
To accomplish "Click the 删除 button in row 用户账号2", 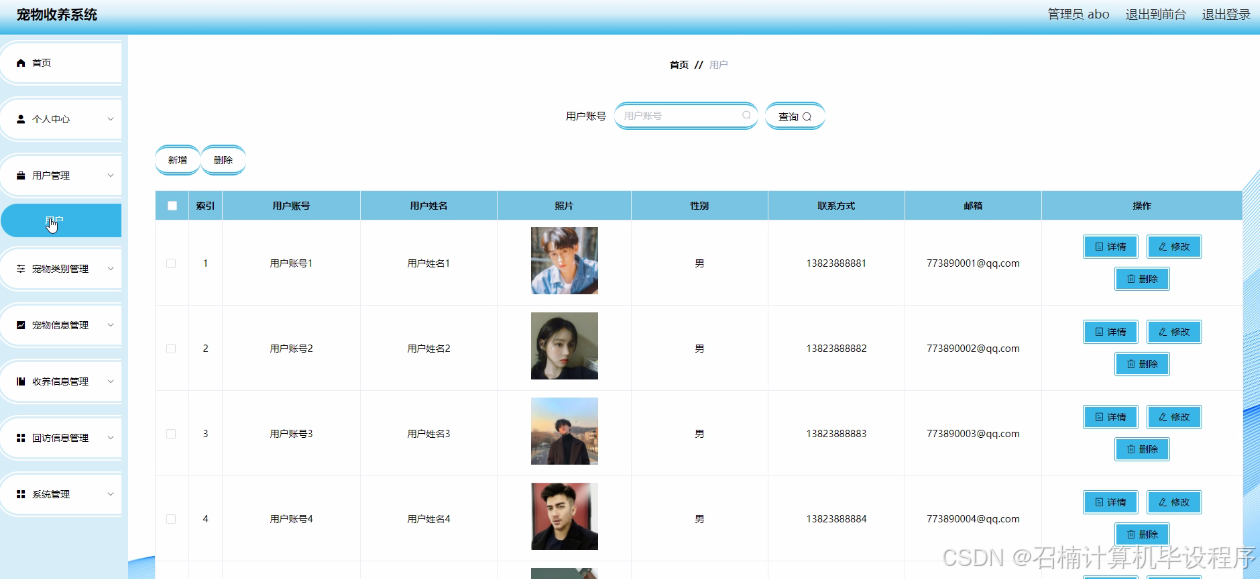I will point(1142,364).
